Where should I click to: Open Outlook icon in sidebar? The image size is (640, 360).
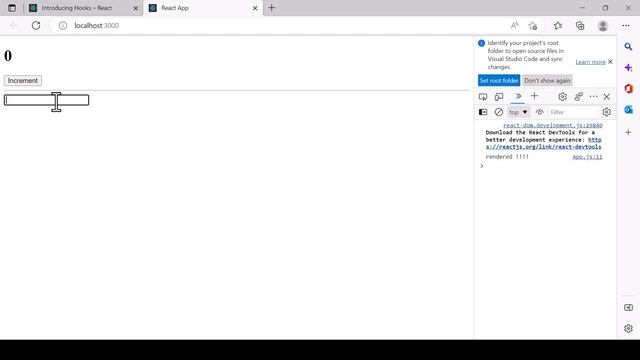click(x=629, y=109)
